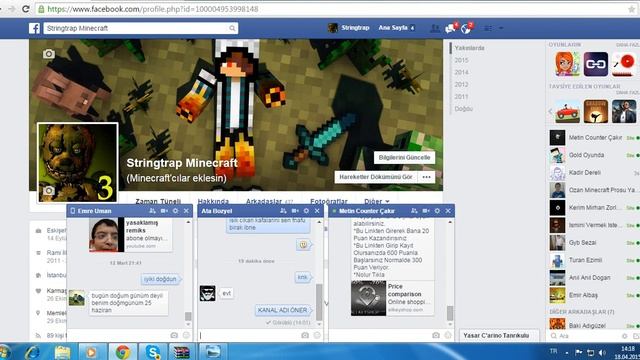Jump to 2015 in timeline
The width and height of the screenshot is (640, 360).
461,60
